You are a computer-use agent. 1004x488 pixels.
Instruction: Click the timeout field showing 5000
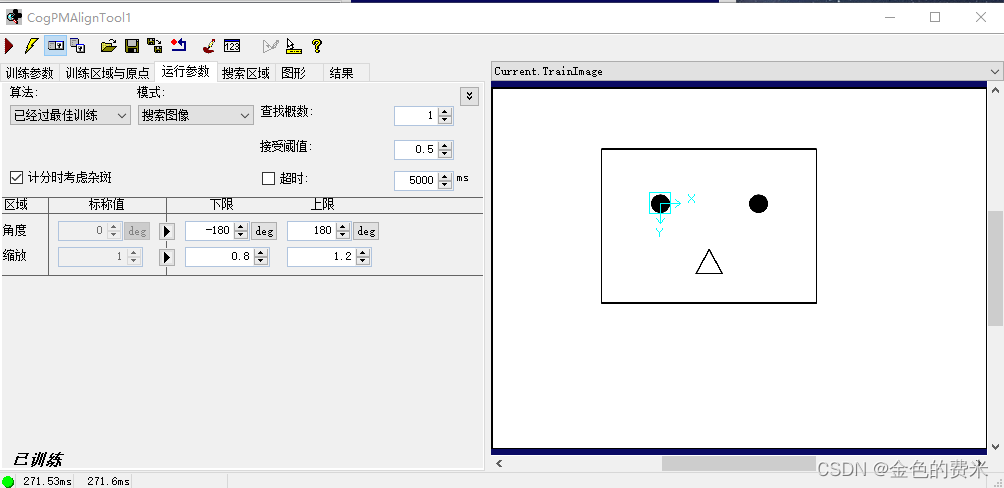pos(417,180)
